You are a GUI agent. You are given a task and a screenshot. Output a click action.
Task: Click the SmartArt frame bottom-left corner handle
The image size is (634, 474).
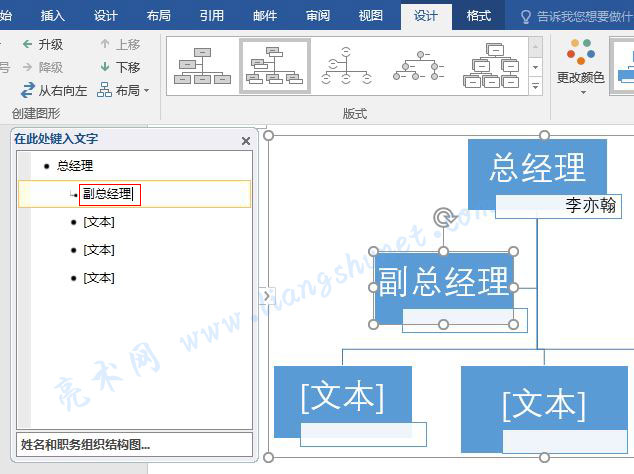[x=268, y=457]
